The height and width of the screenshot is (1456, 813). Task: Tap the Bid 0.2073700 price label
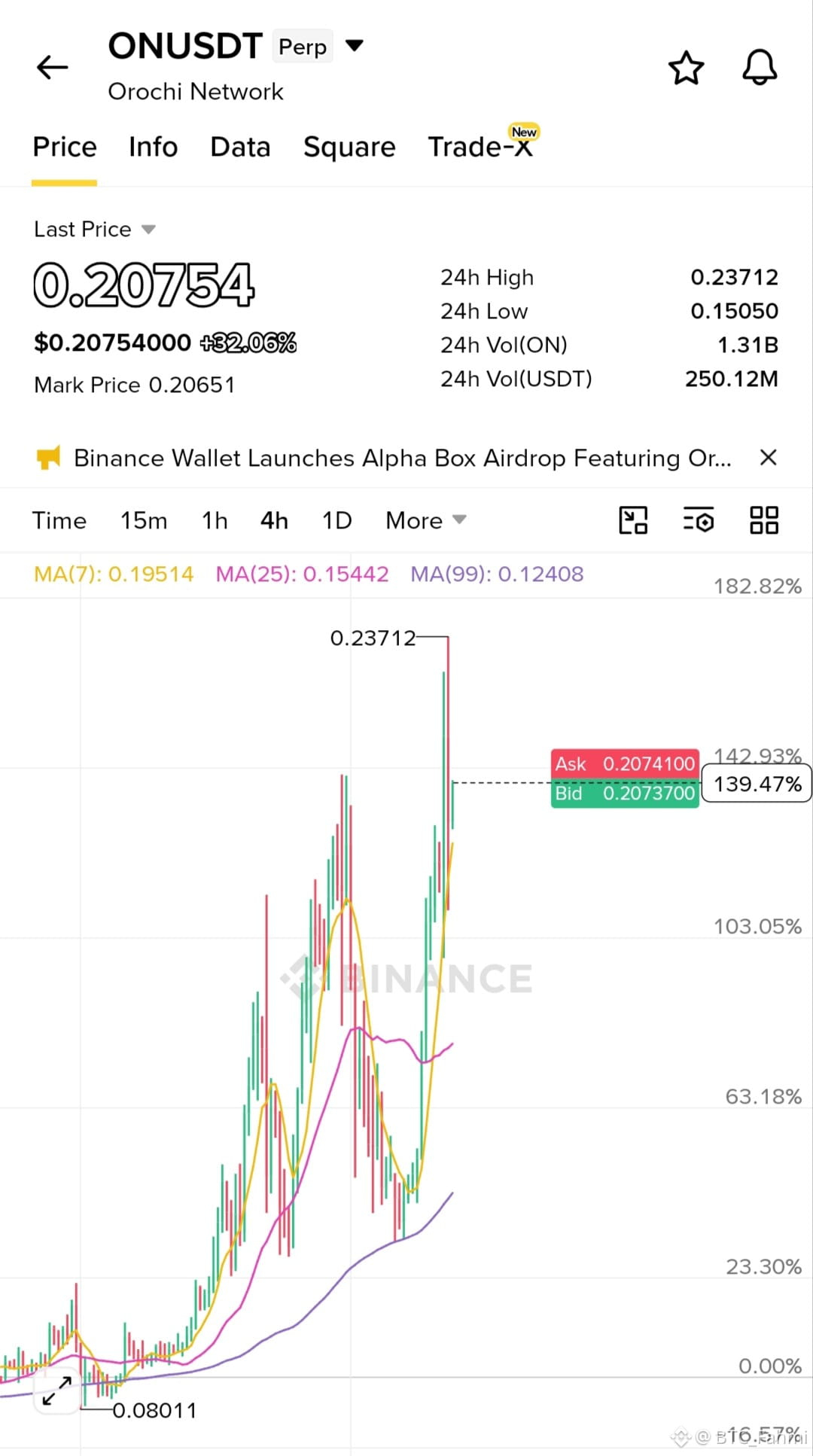click(x=625, y=793)
